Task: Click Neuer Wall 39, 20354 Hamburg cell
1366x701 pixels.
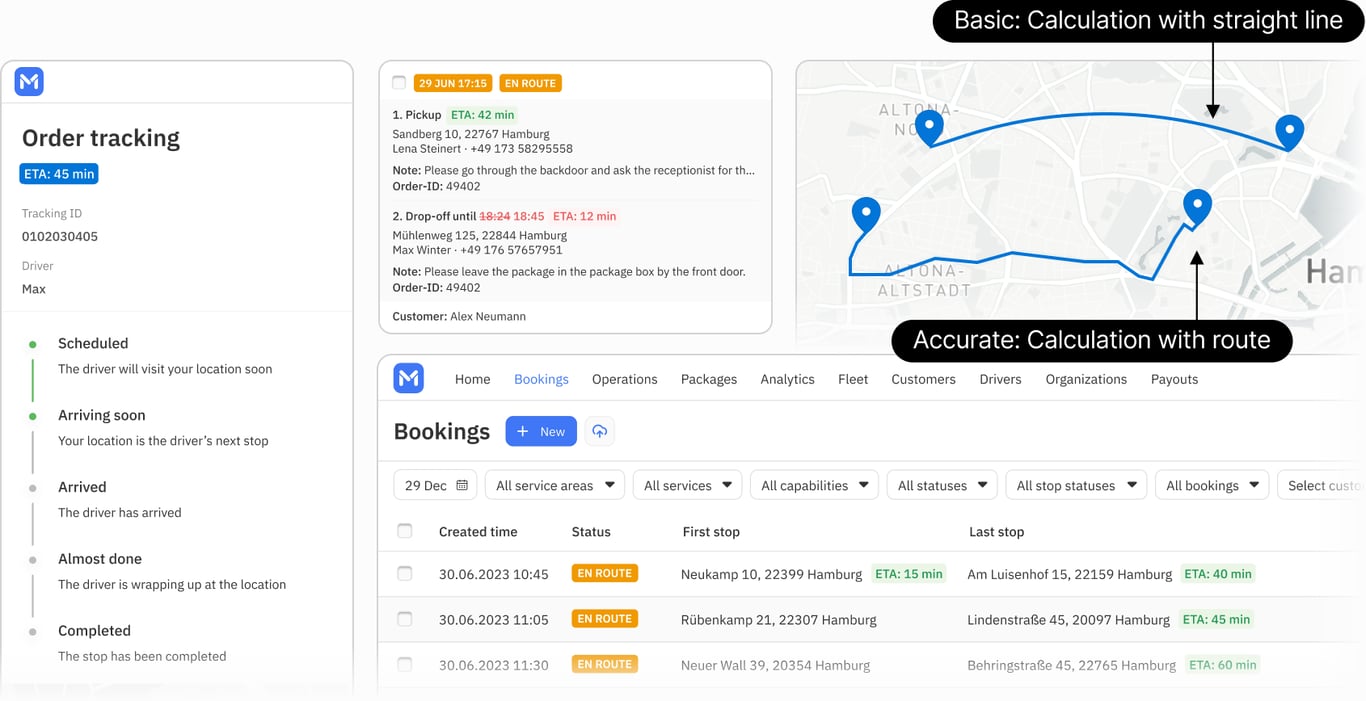Action: (775, 665)
